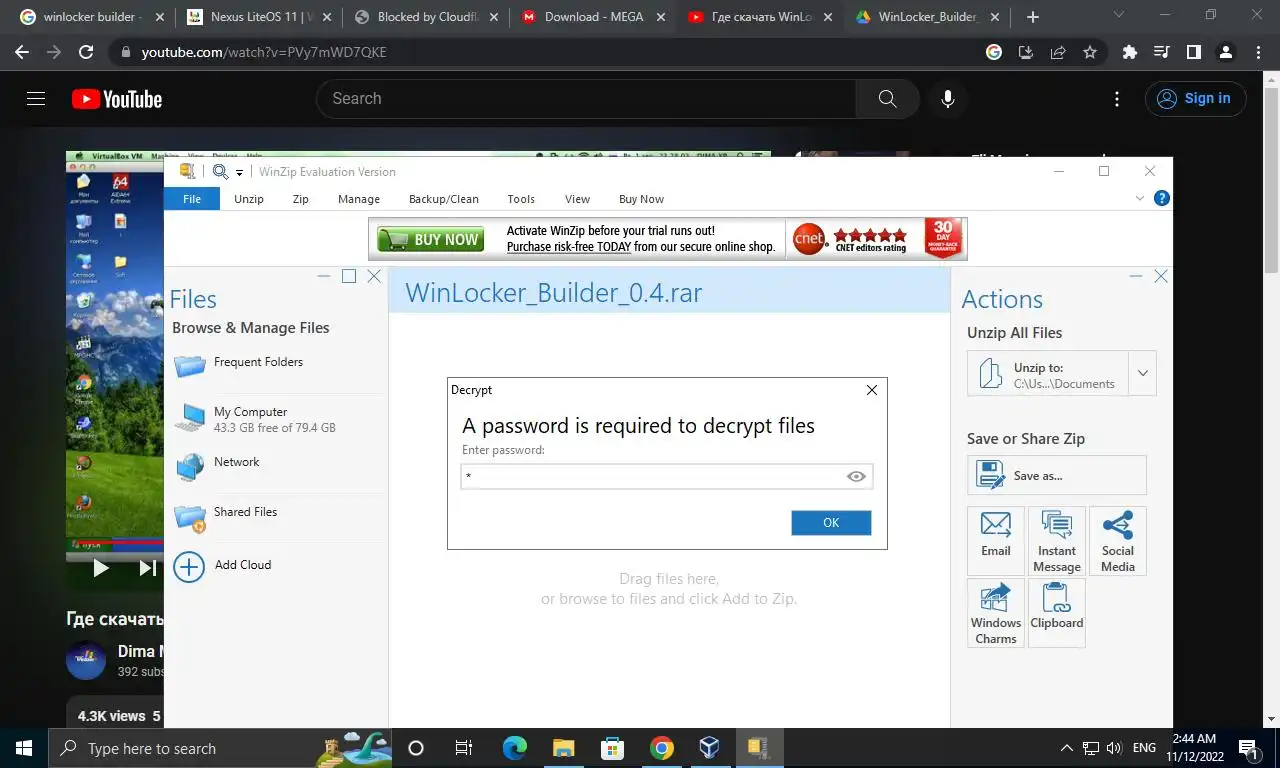The image size is (1280, 768).
Task: Open the Backup/Clean ribbon tab
Action: click(444, 199)
